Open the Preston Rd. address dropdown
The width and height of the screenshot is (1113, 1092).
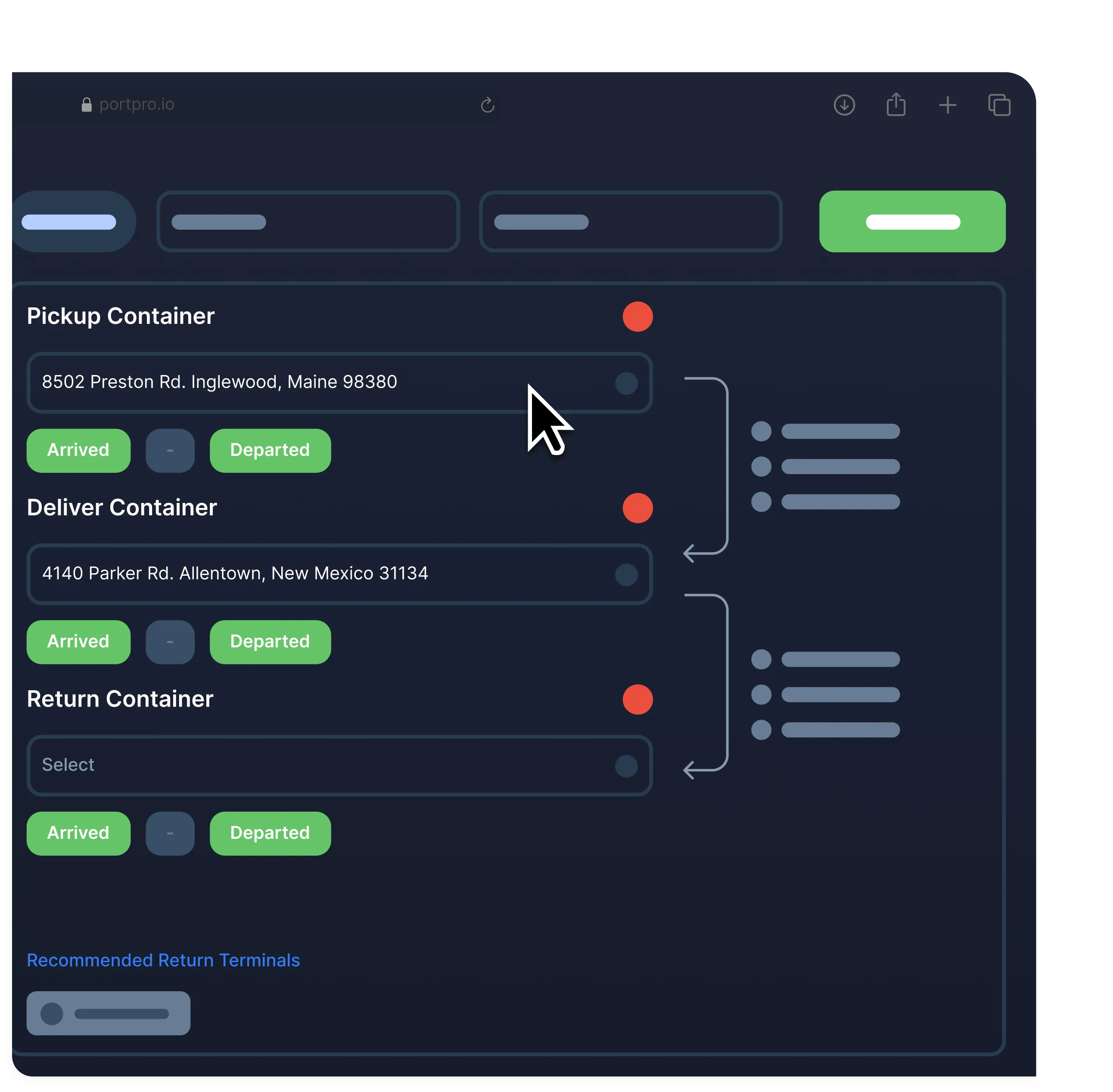(626, 383)
